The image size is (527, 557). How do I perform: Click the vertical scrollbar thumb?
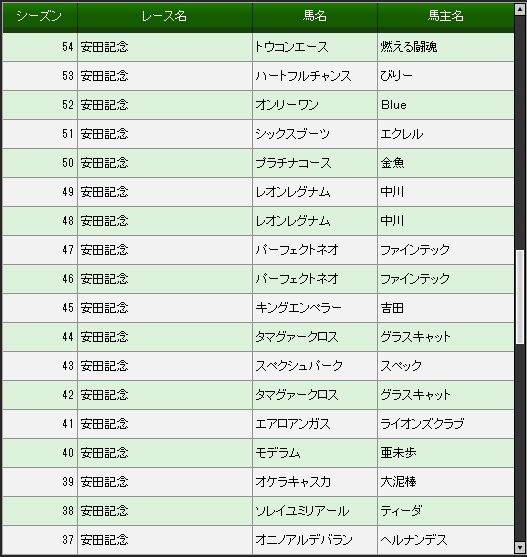tap(520, 297)
